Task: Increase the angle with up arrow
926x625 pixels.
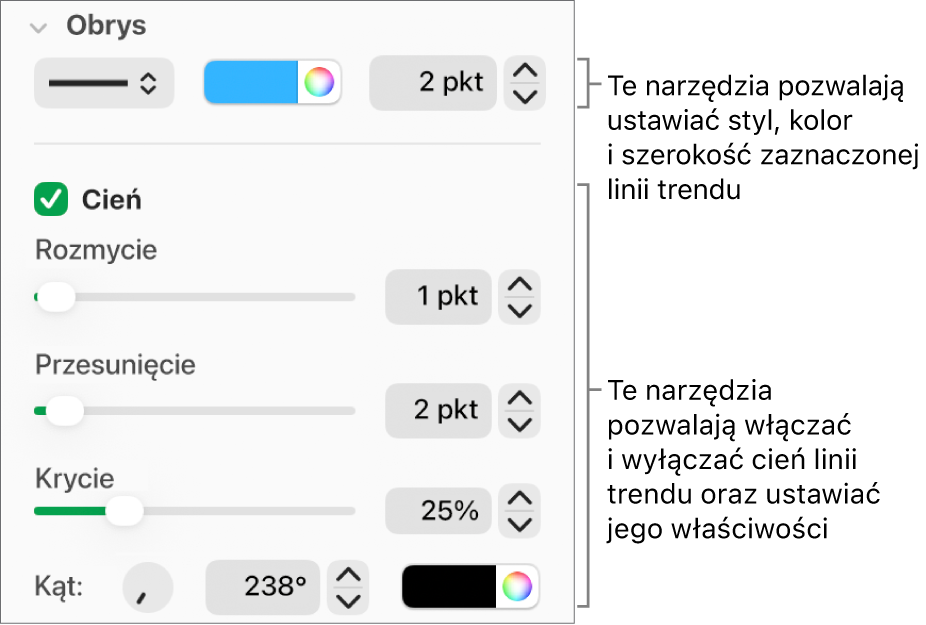Action: point(348,574)
